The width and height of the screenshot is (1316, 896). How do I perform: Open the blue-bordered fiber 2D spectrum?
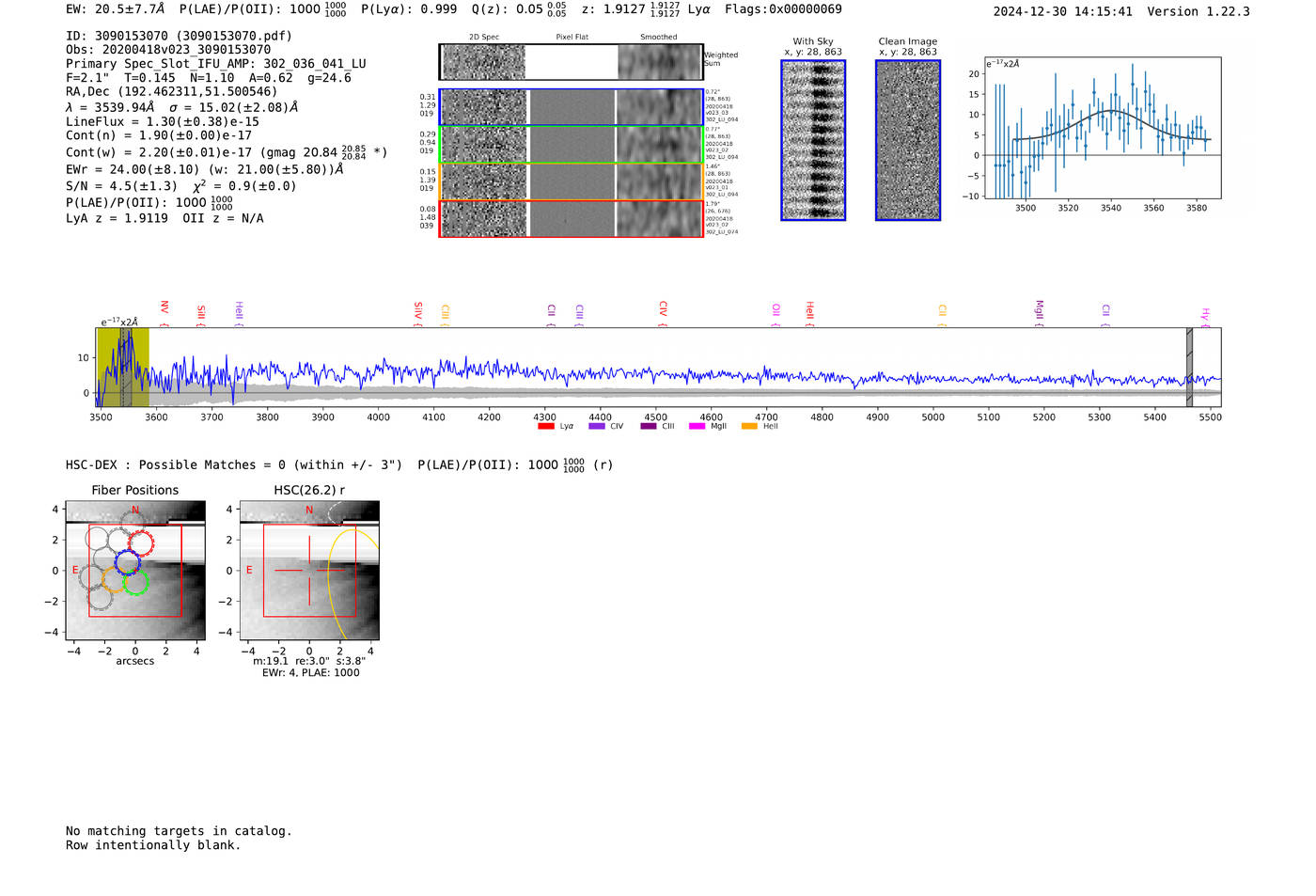tap(572, 107)
